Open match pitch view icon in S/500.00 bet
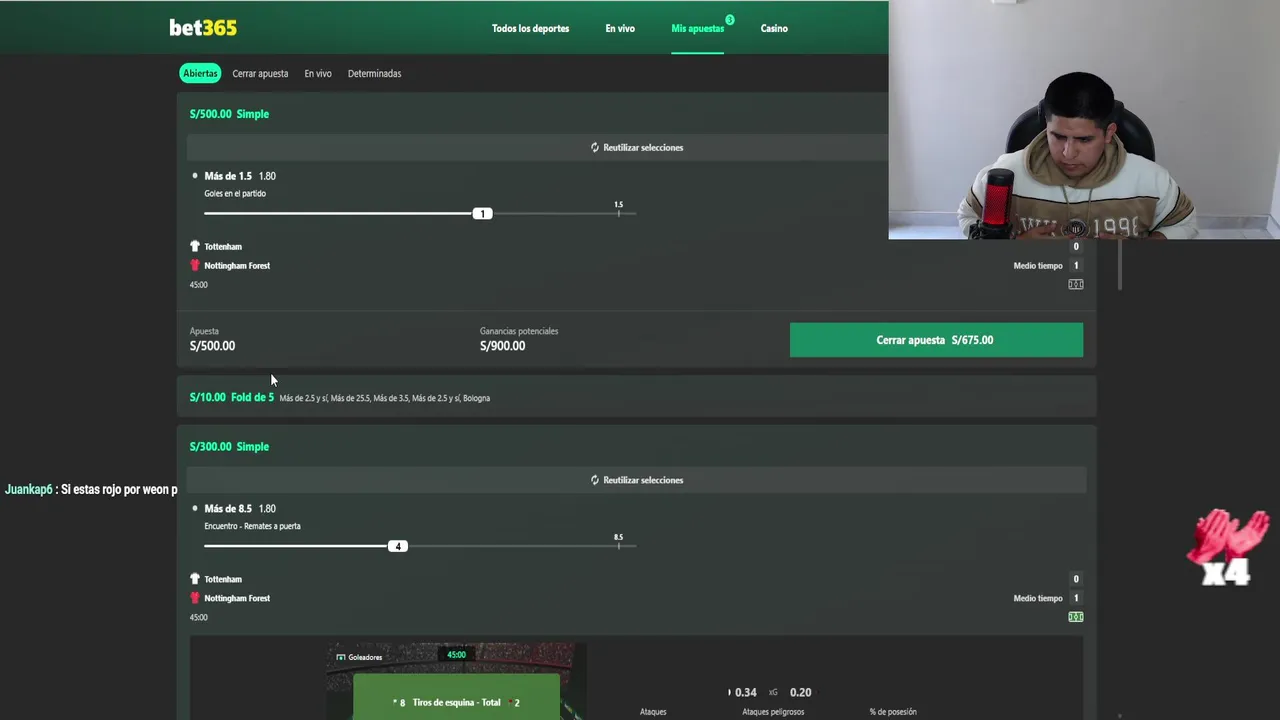 (1075, 284)
